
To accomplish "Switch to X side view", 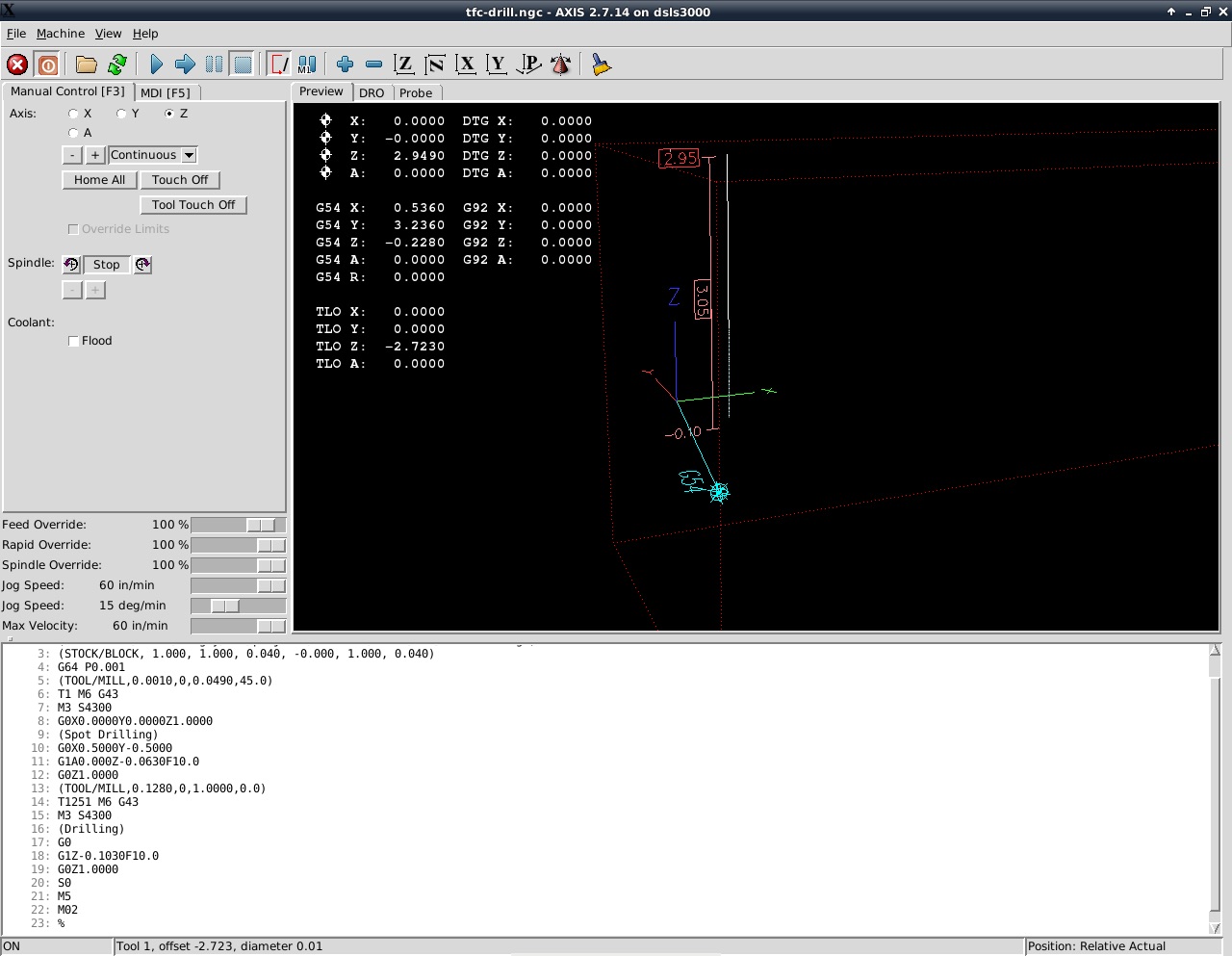I will click(466, 65).
